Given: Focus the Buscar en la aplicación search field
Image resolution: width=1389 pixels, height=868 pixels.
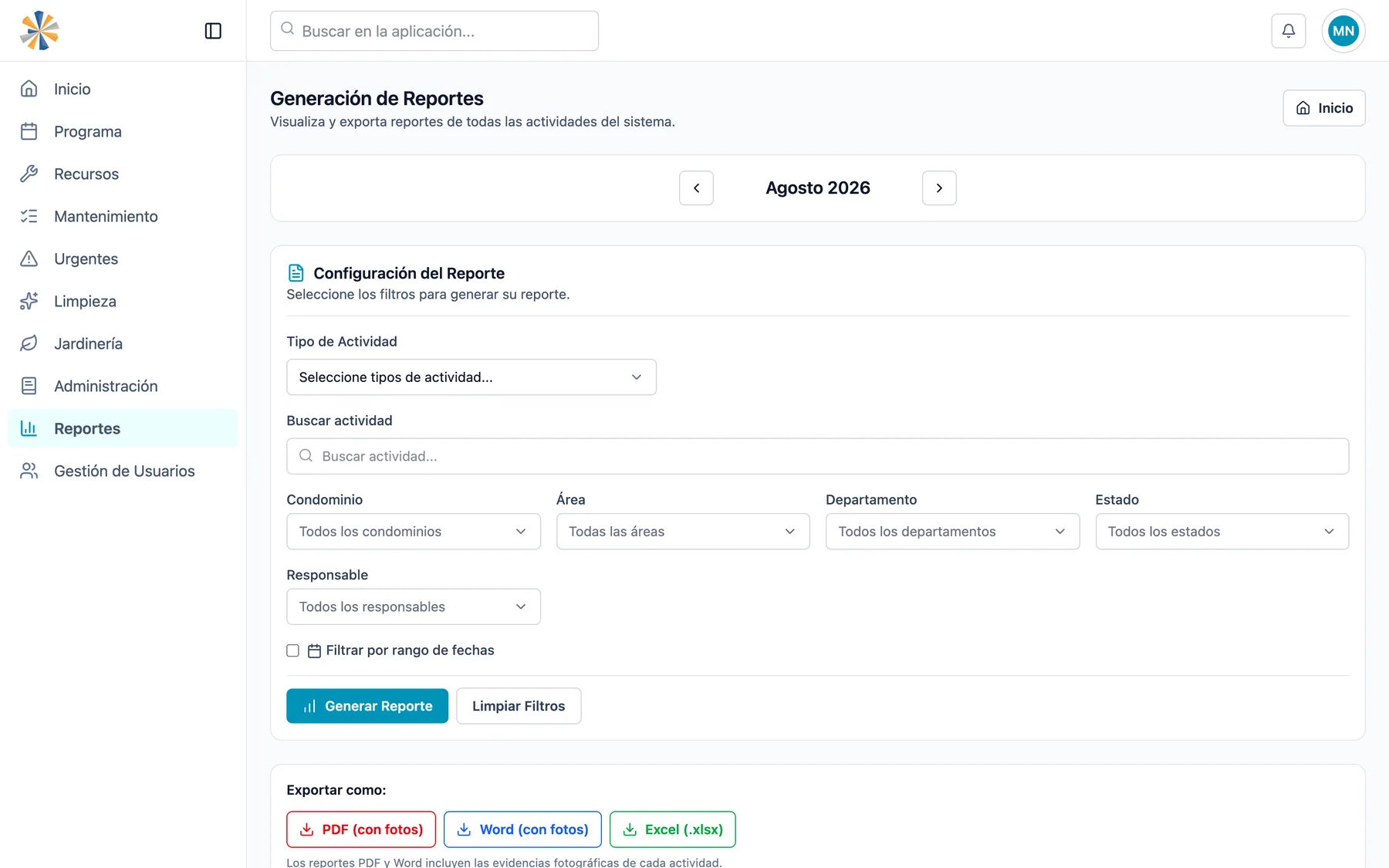Looking at the screenshot, I should click(x=434, y=31).
